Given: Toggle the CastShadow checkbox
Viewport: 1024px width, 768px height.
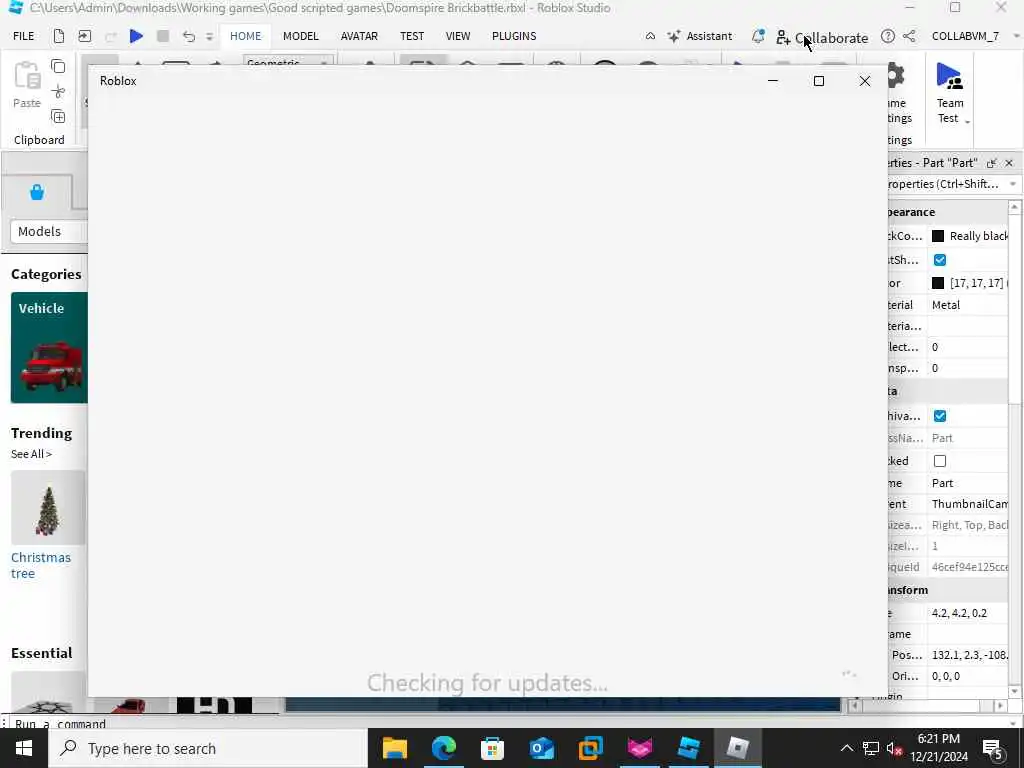Looking at the screenshot, I should [x=940, y=260].
